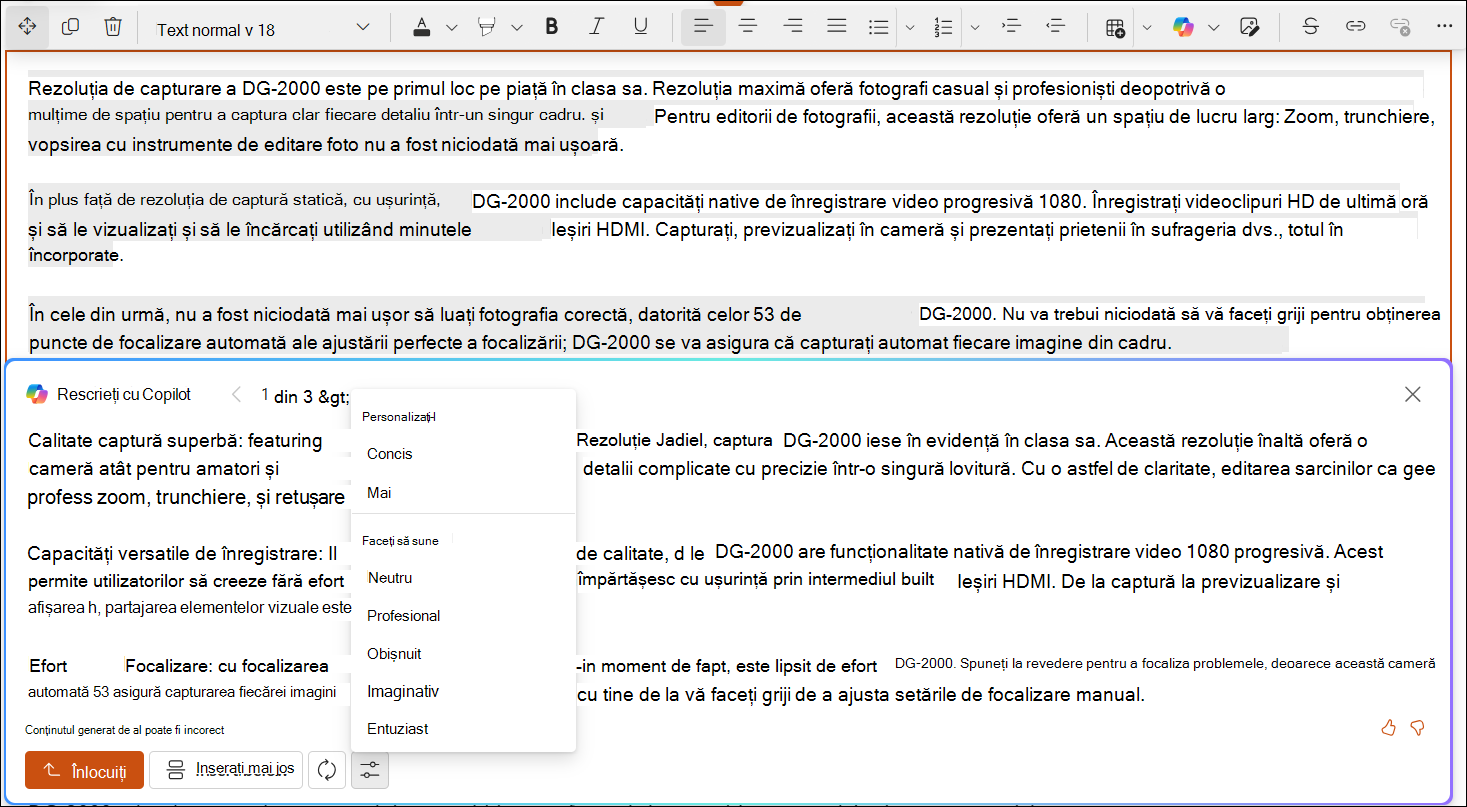Go to the next rewrite via &gt;

click(334, 396)
